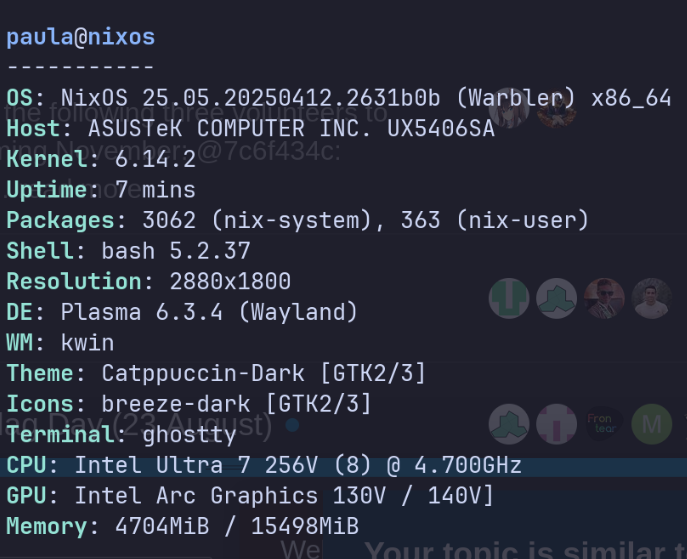Click the anime girl avatar in the top row

pyautogui.click(x=509, y=109)
